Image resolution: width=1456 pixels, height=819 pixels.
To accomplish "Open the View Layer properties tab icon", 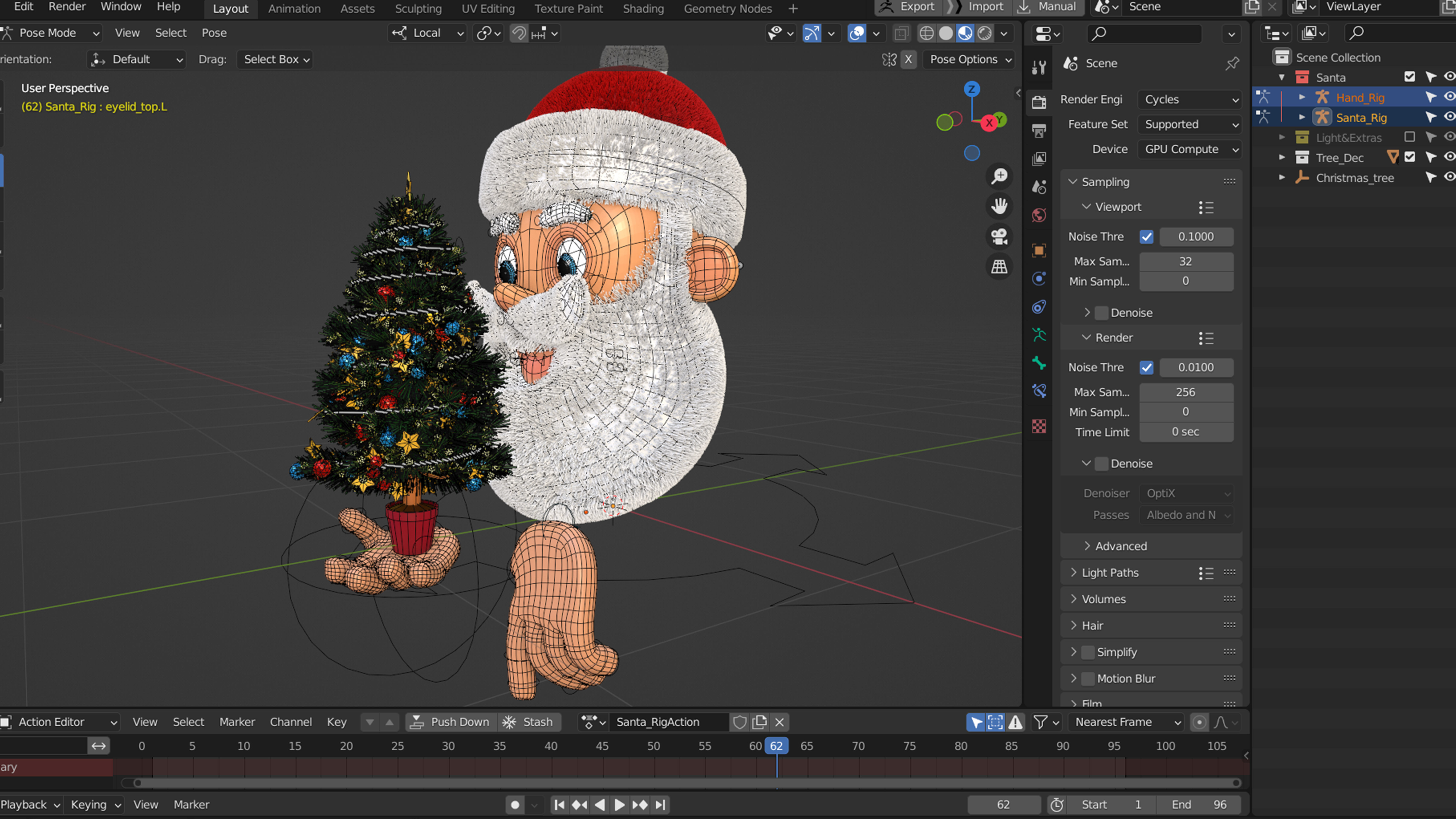I will pos(1039,159).
